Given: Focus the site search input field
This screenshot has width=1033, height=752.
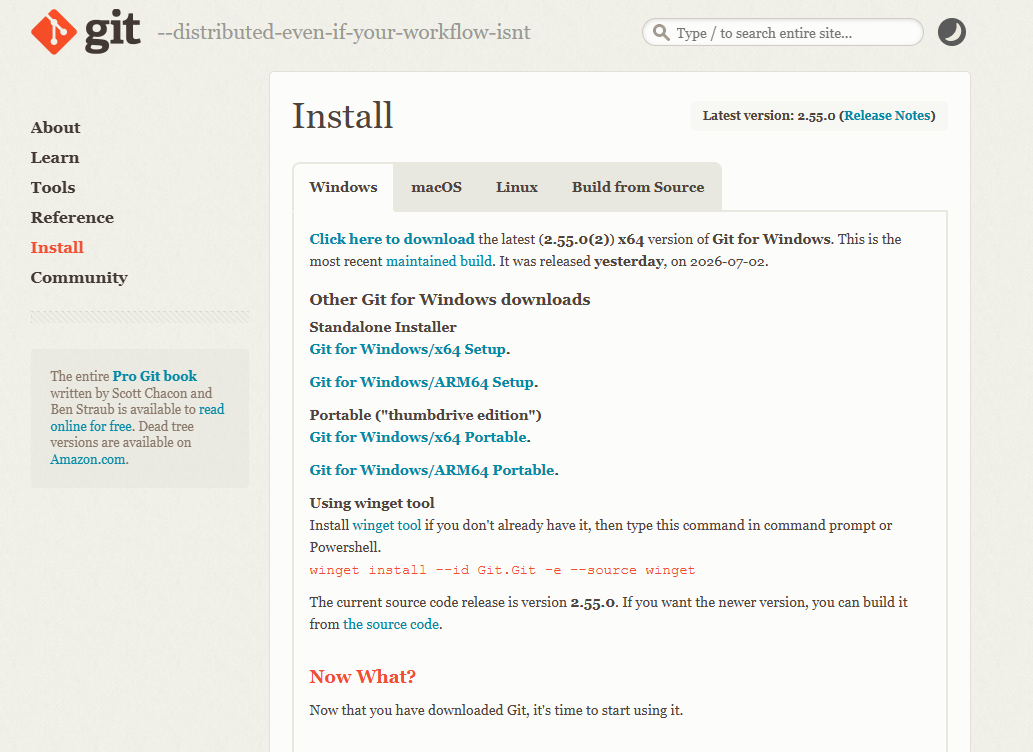Looking at the screenshot, I should point(783,32).
